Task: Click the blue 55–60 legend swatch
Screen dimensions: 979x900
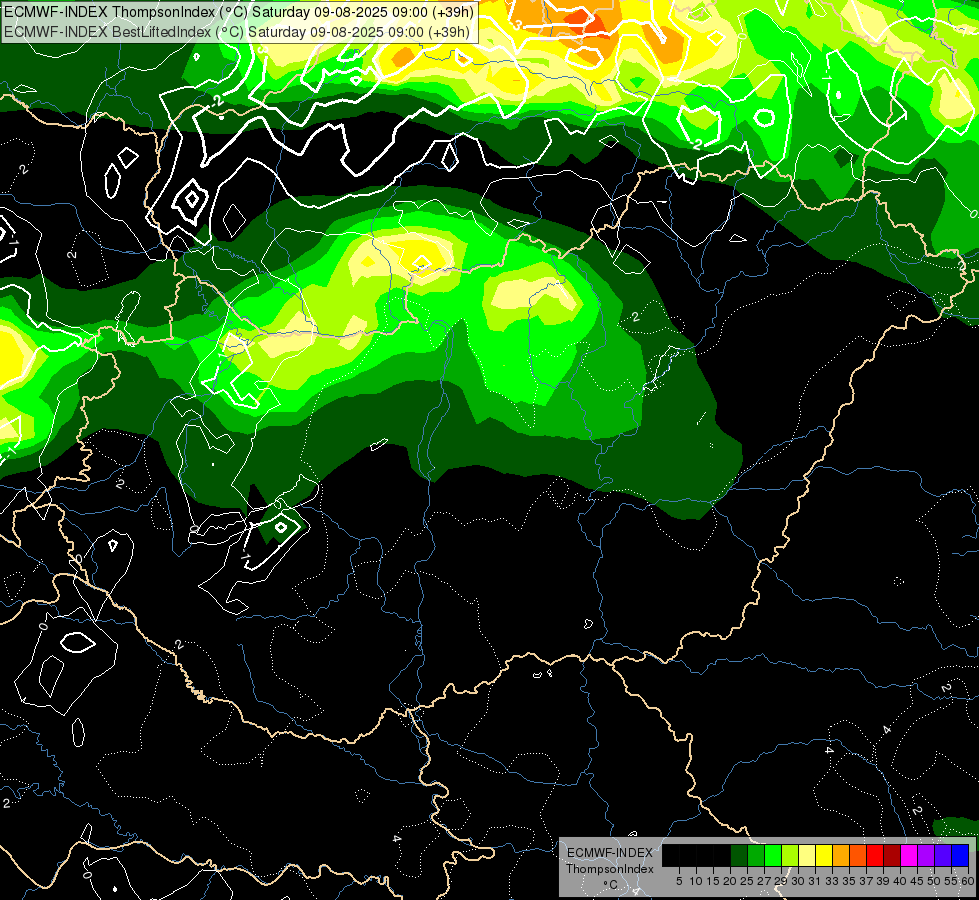Action: (x=960, y=855)
